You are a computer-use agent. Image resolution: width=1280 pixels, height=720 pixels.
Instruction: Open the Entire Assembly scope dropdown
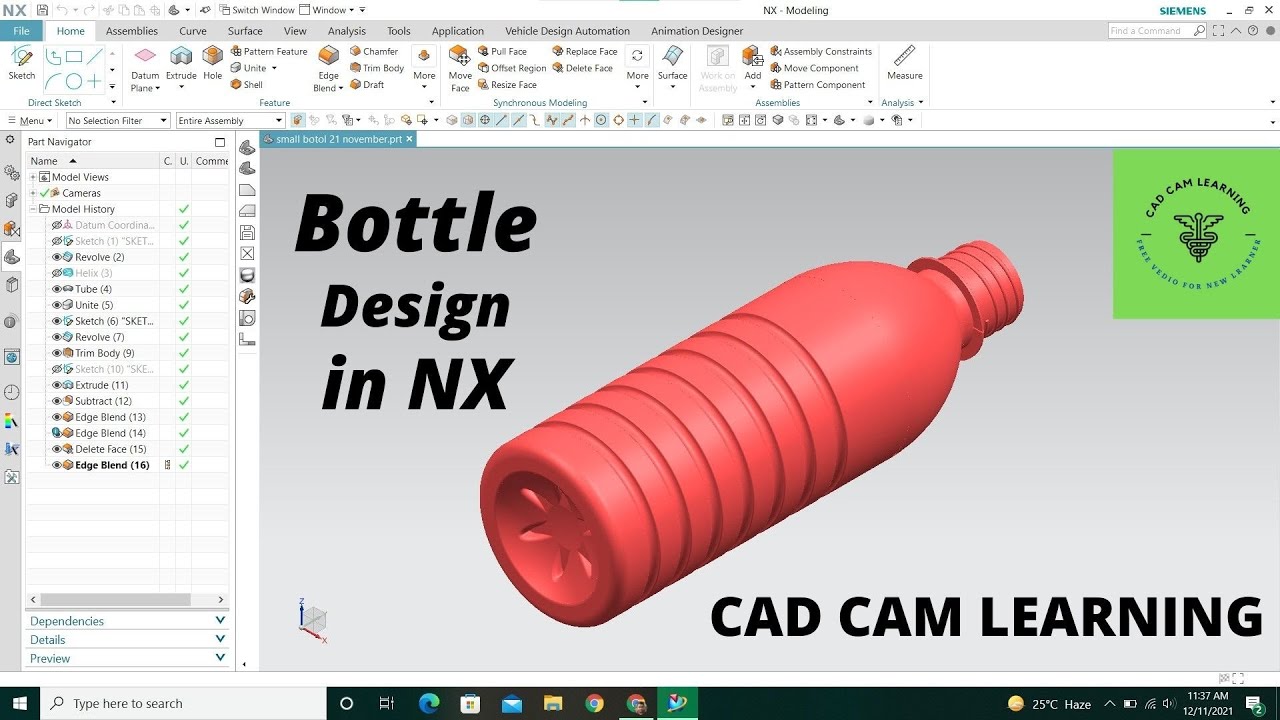[230, 121]
